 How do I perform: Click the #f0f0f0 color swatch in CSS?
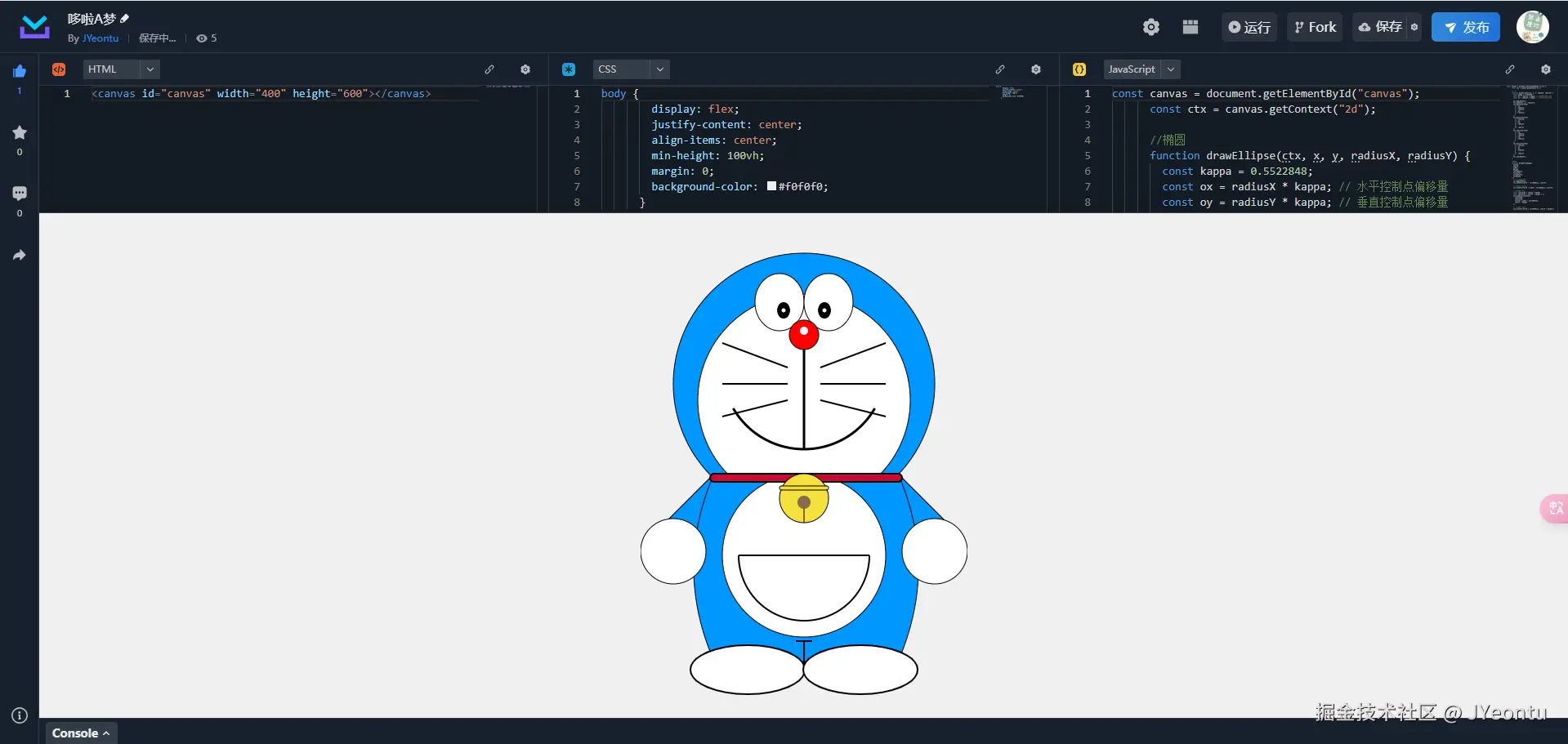771,186
